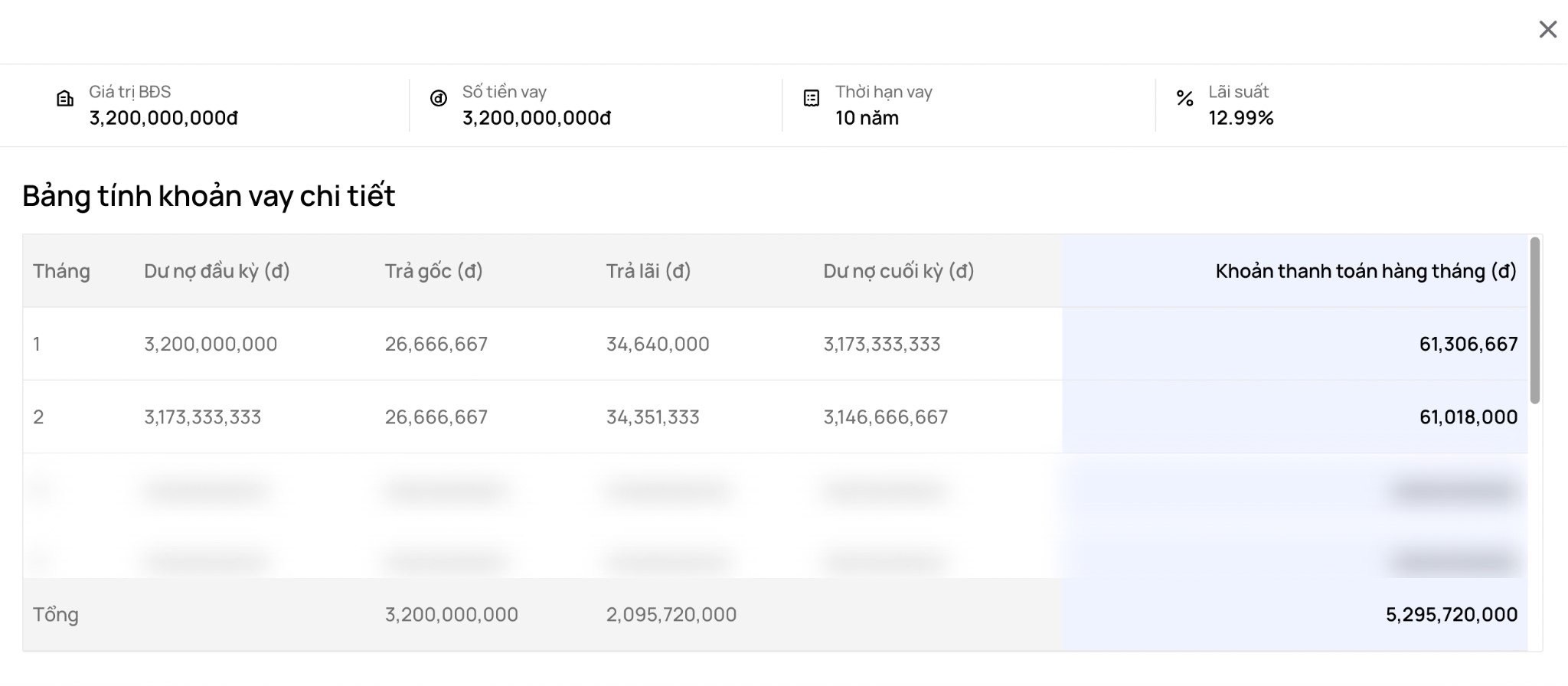Viewport: 1568px width, 686px height.
Task: Click the 'Số tiền vay' label
Action: click(505, 92)
